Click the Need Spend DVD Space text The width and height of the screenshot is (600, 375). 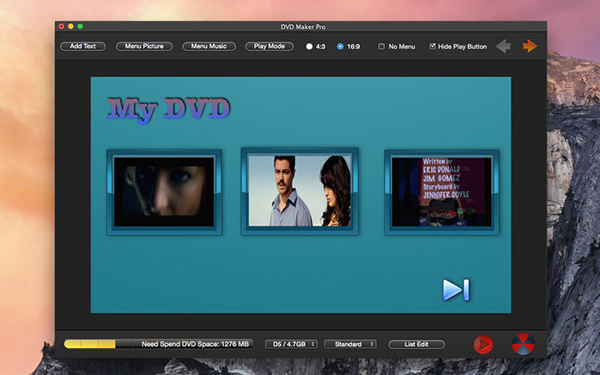point(195,344)
